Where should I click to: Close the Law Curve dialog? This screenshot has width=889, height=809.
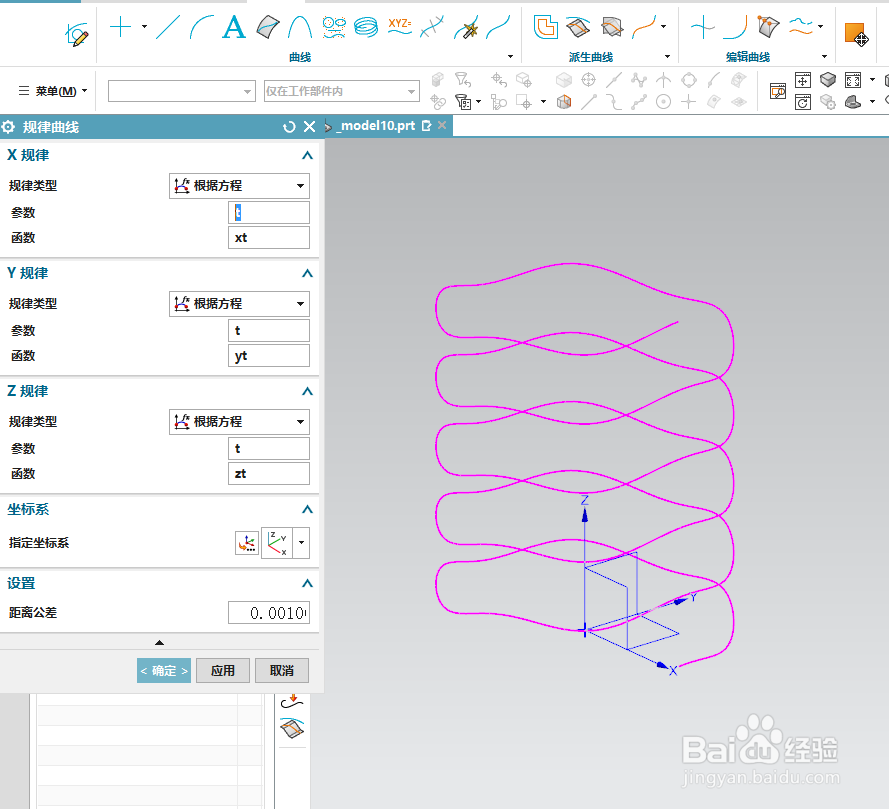point(310,127)
